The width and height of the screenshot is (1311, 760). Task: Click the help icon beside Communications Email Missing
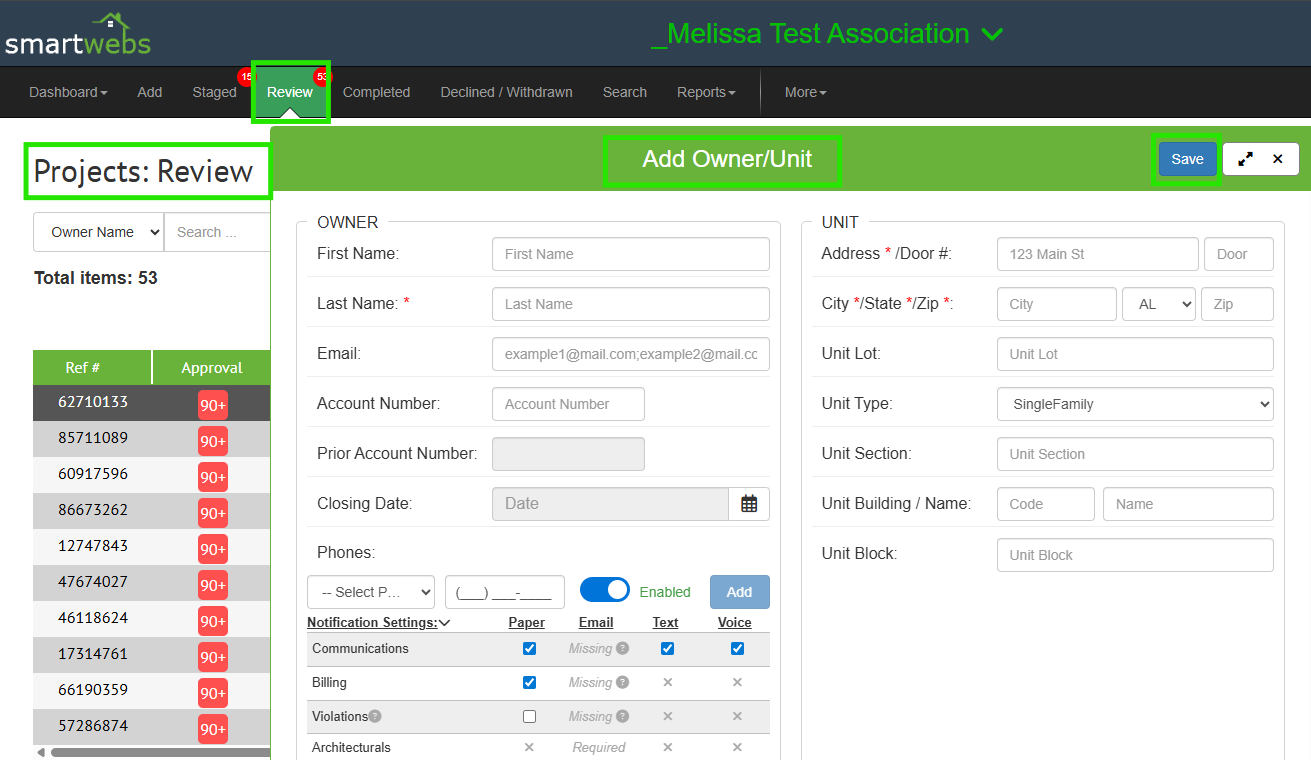click(622, 649)
